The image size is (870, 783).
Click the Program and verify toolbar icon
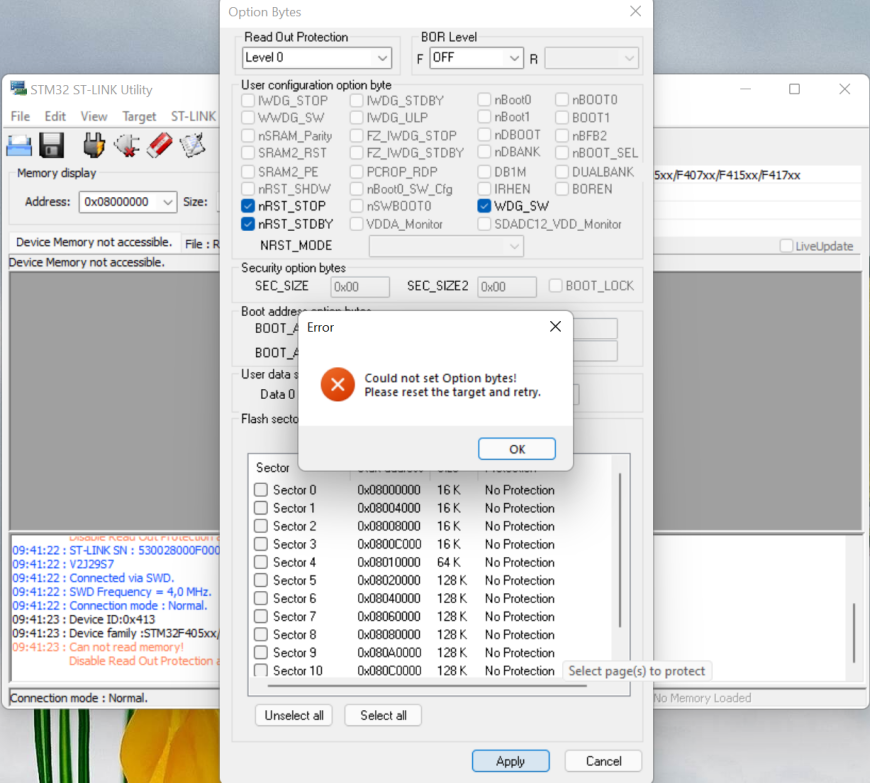(x=193, y=145)
